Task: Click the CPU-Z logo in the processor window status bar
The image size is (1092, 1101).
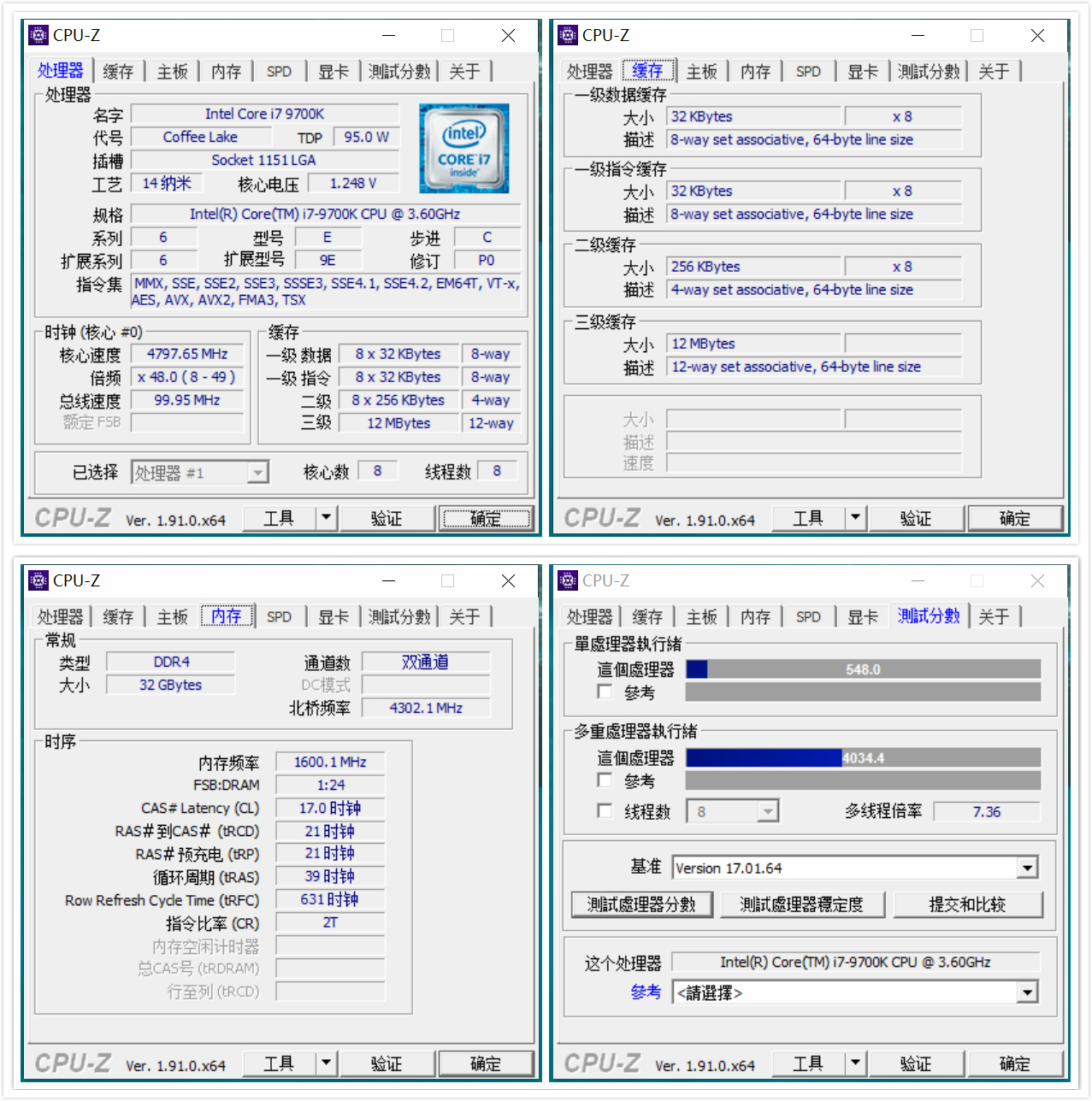Action: tap(73, 518)
